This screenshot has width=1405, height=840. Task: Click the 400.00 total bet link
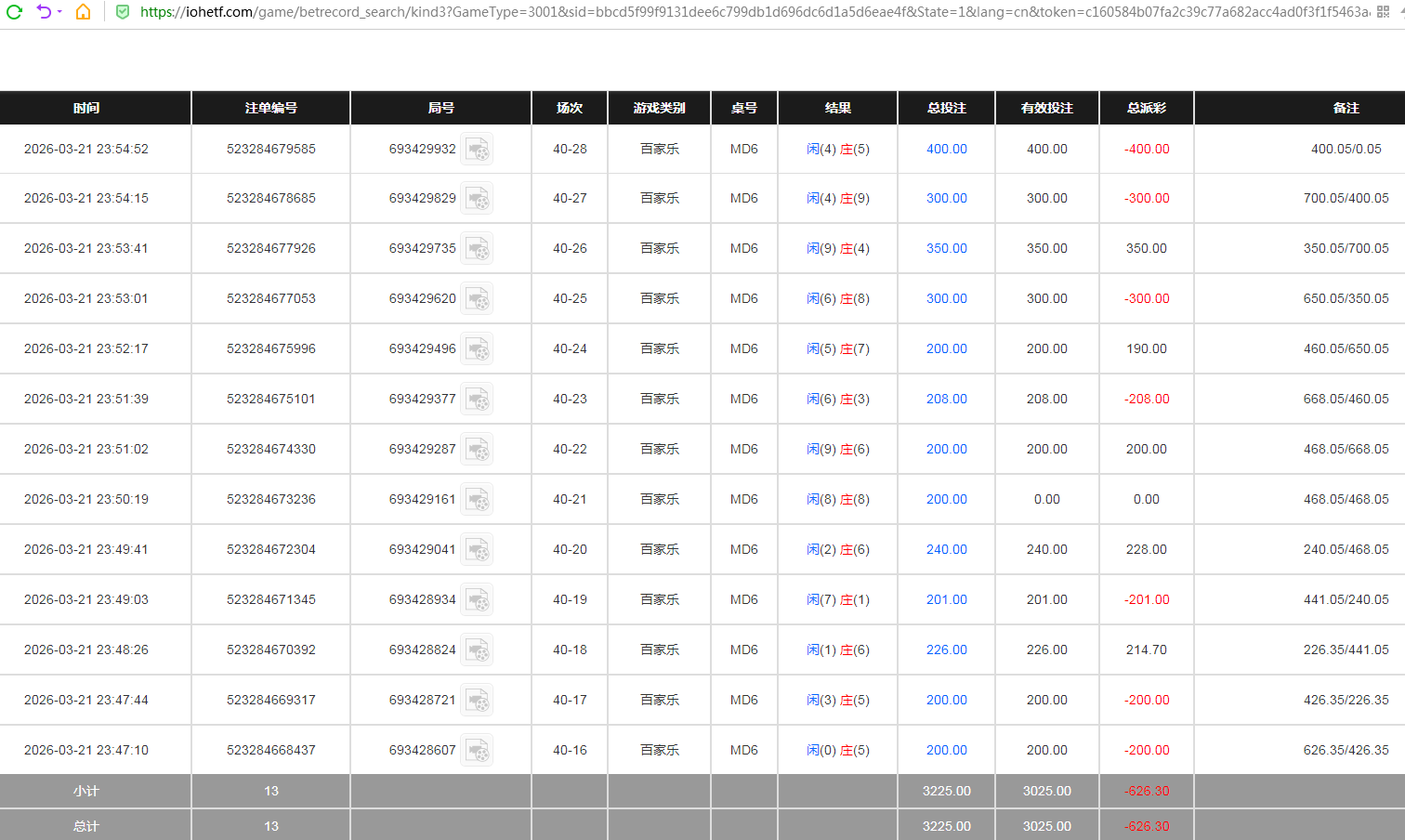[x=946, y=149]
